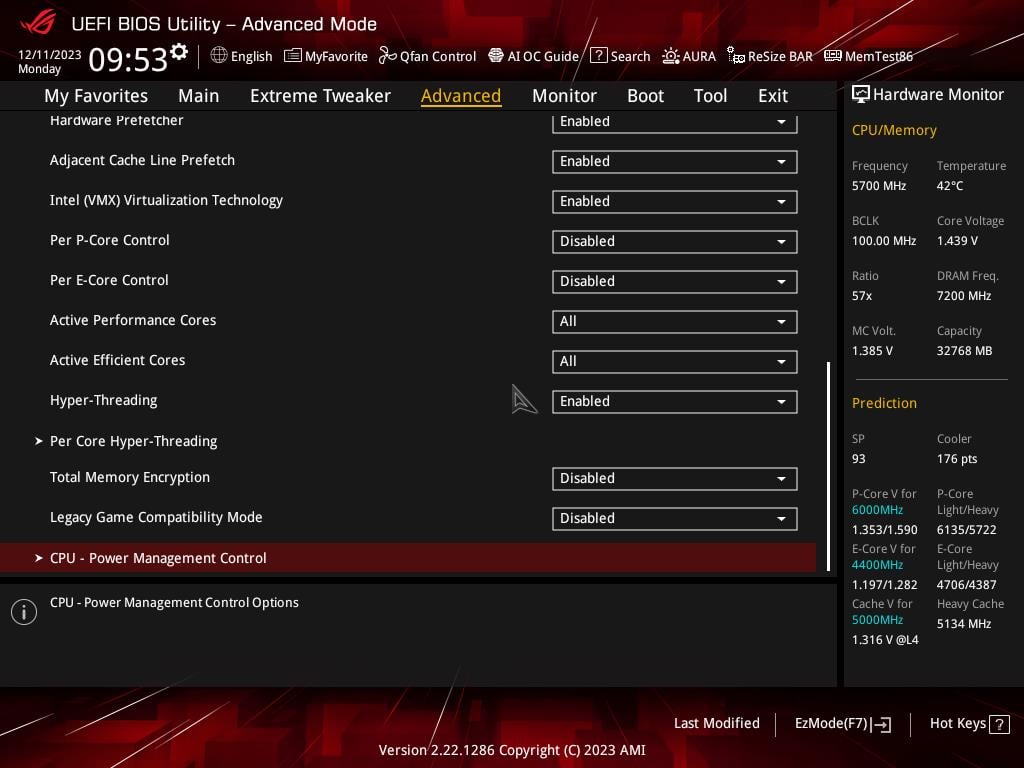Click Hot Keys button

click(x=969, y=724)
